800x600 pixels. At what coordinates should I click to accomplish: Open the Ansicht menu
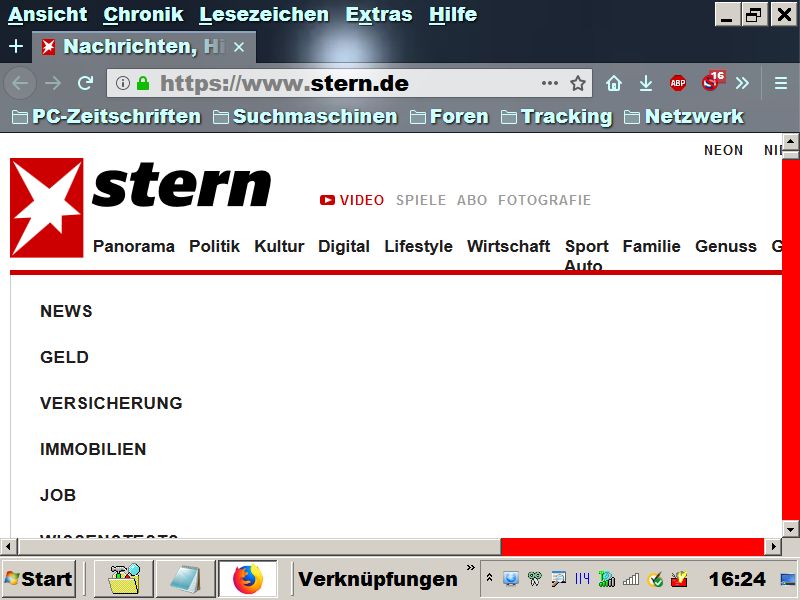(x=47, y=14)
